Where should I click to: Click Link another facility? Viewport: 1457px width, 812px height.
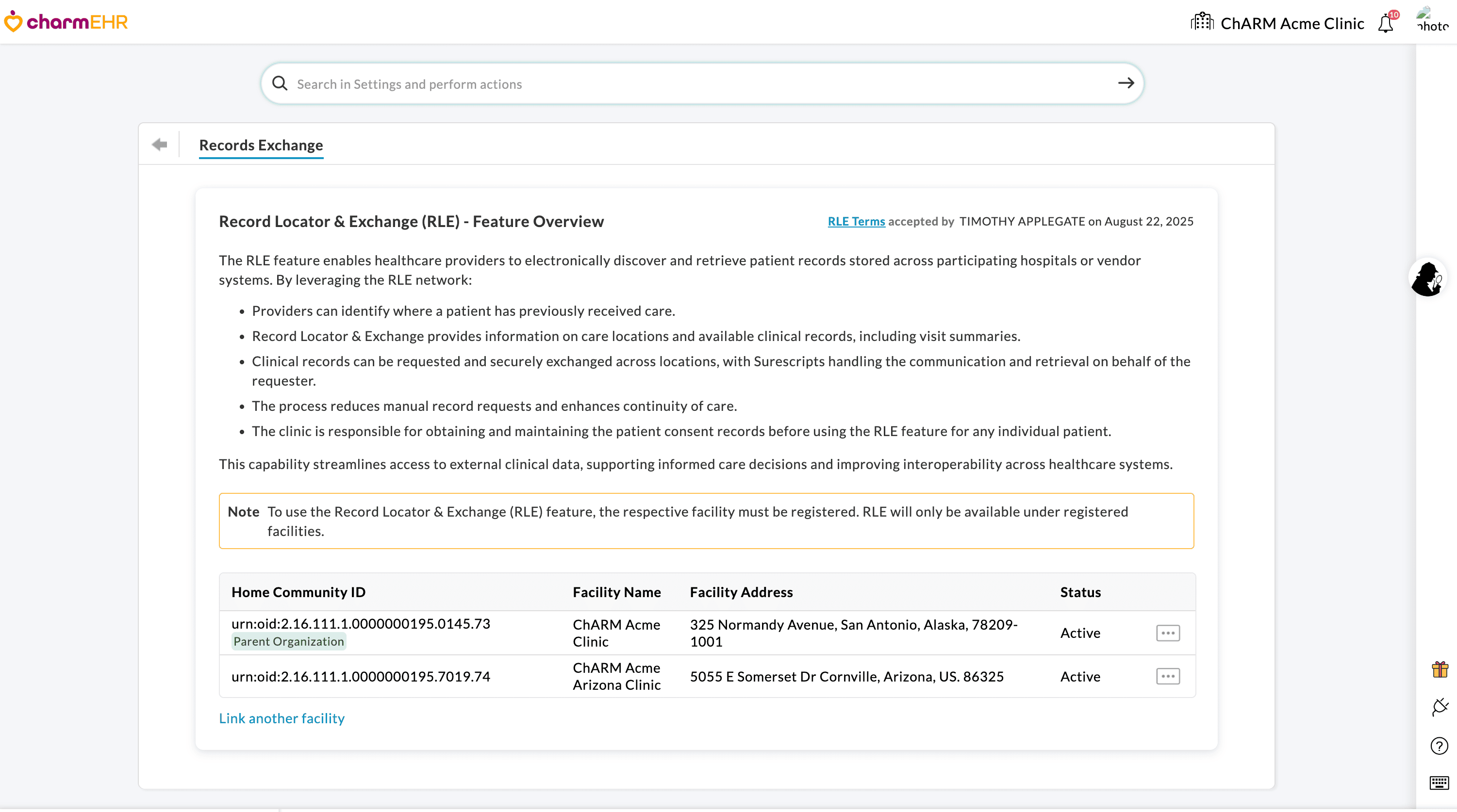(281, 718)
